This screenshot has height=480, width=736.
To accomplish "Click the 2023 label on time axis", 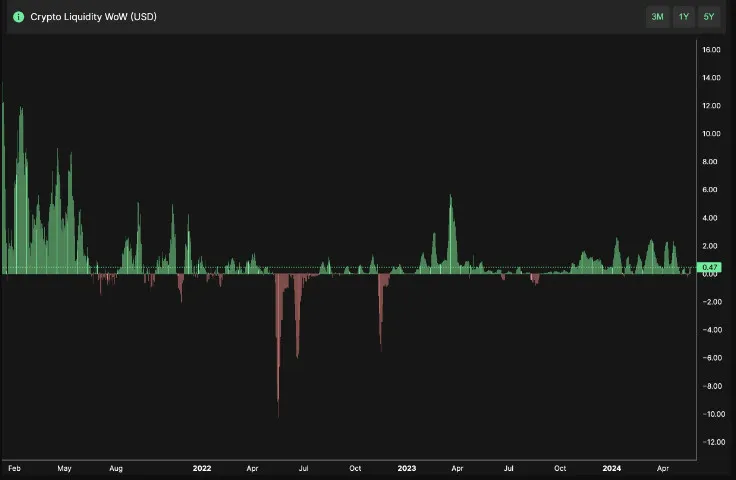I will point(406,468).
